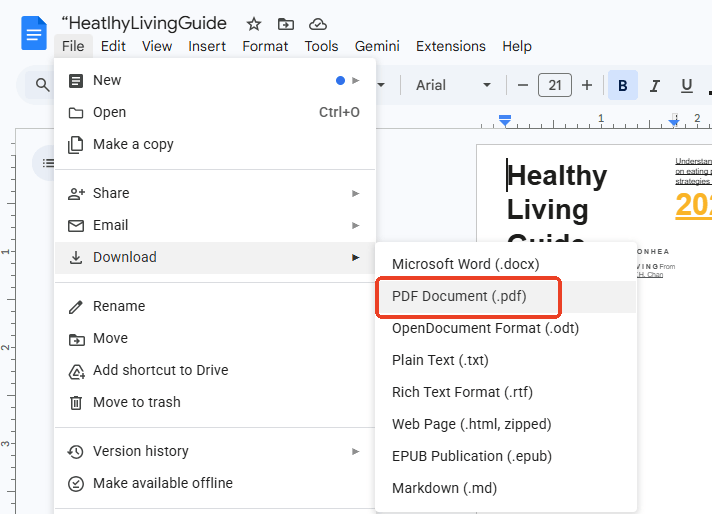Expand the Share submenu
The image size is (712, 514).
[x=215, y=193]
